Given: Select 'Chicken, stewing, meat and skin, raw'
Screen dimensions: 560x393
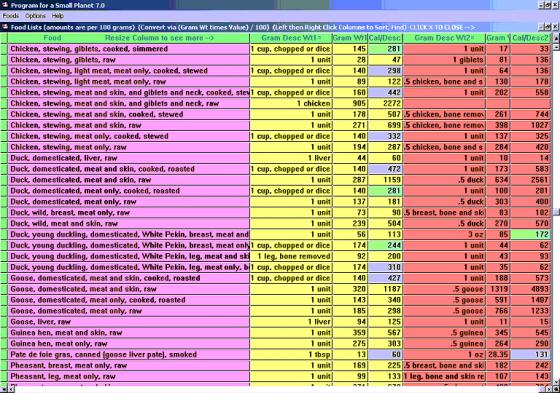Looking at the screenshot, I should point(129,125).
